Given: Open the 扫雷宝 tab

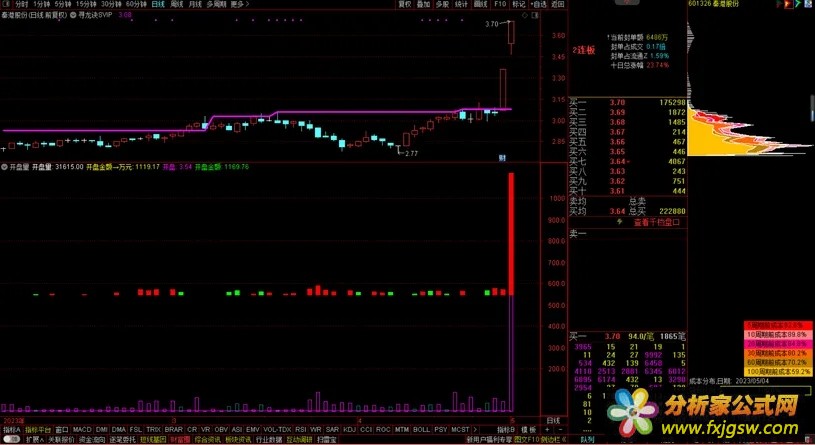Looking at the screenshot, I should tap(326, 440).
